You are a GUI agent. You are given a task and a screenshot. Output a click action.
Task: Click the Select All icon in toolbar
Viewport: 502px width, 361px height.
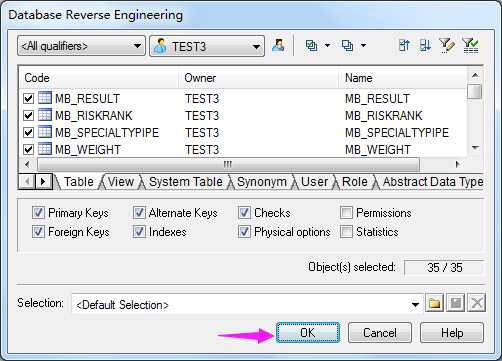click(x=311, y=46)
